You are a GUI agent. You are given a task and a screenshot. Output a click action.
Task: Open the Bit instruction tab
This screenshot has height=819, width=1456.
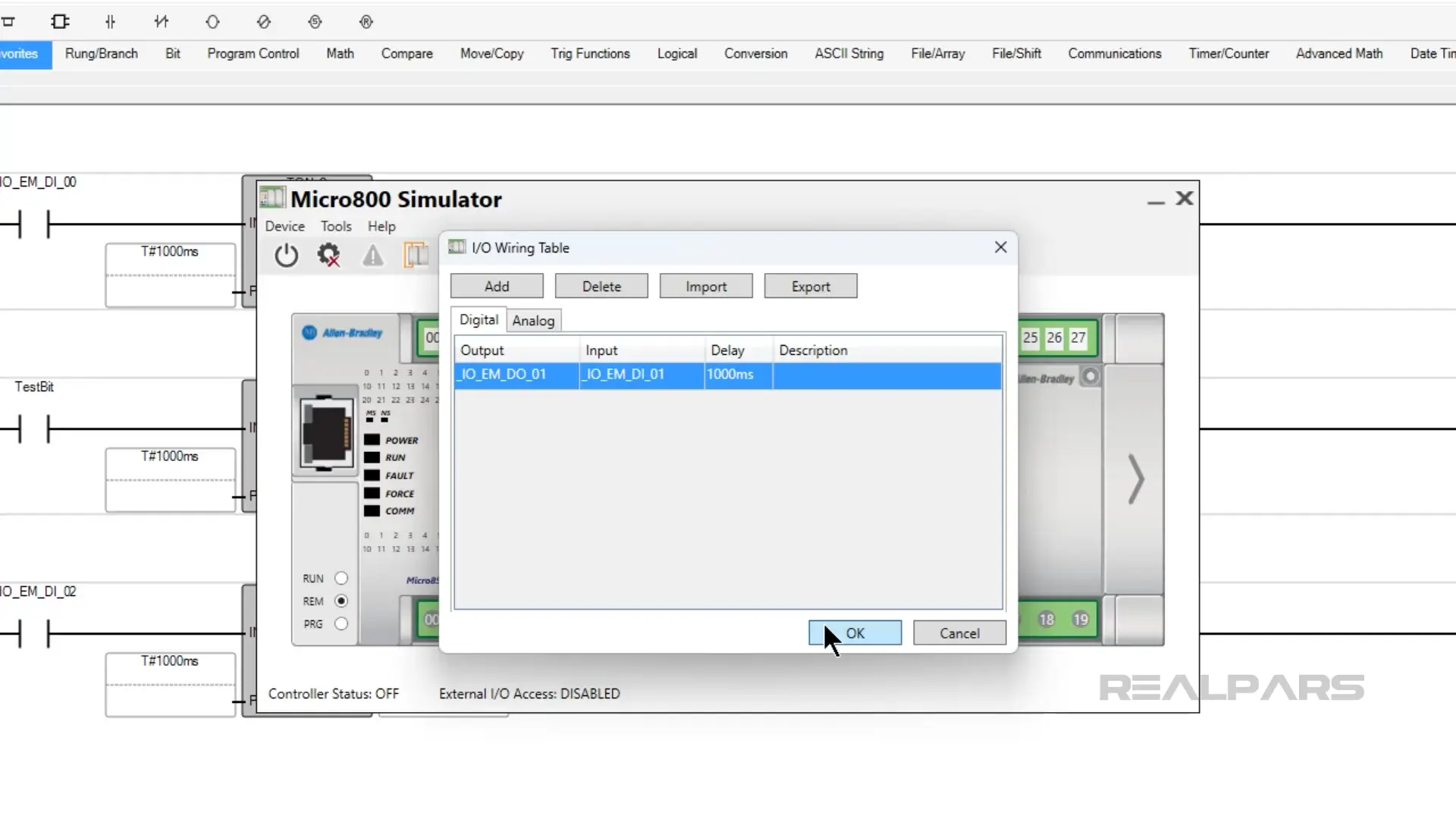pyautogui.click(x=173, y=54)
